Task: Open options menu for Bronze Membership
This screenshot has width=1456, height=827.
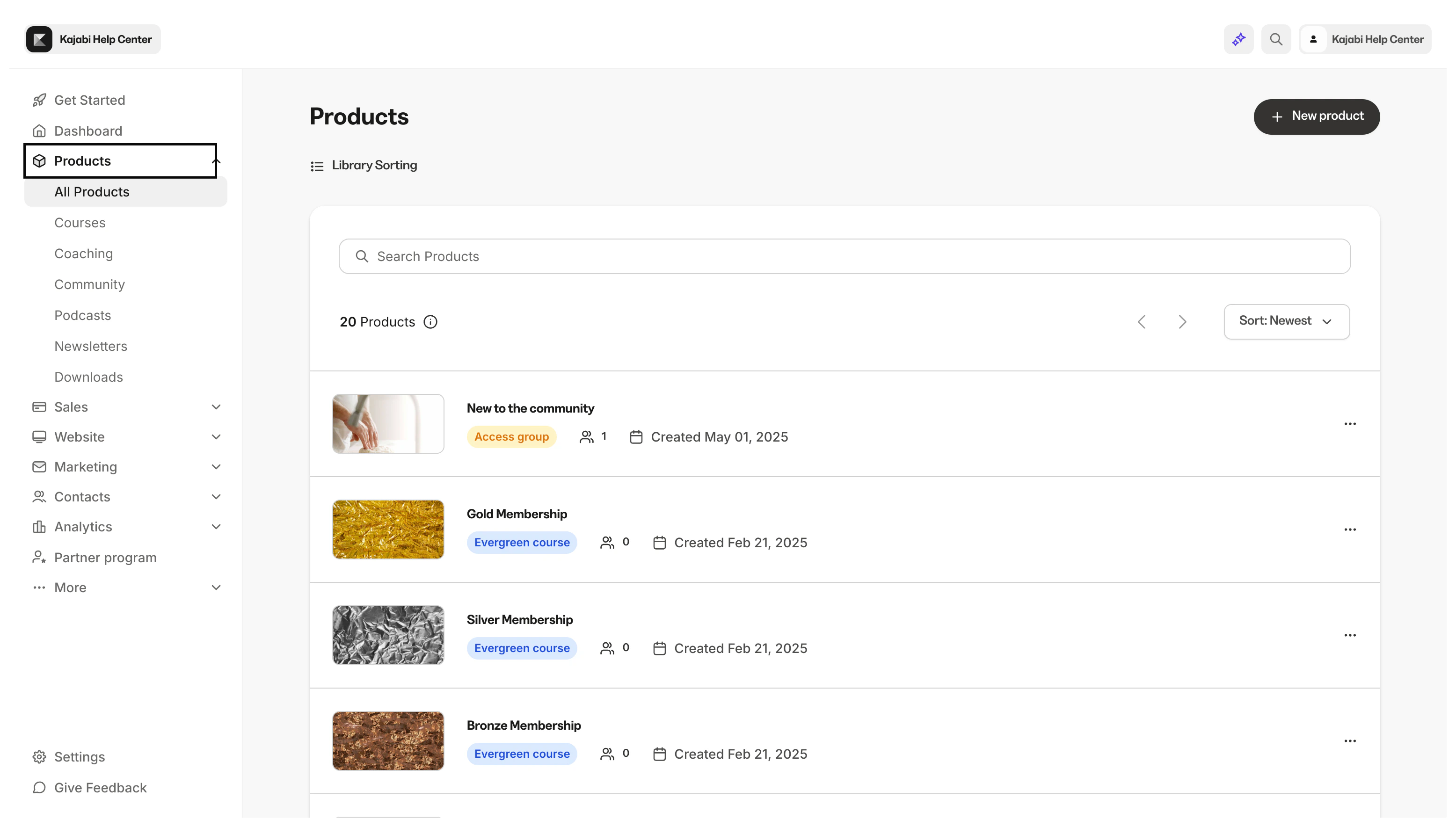Action: (1350, 740)
